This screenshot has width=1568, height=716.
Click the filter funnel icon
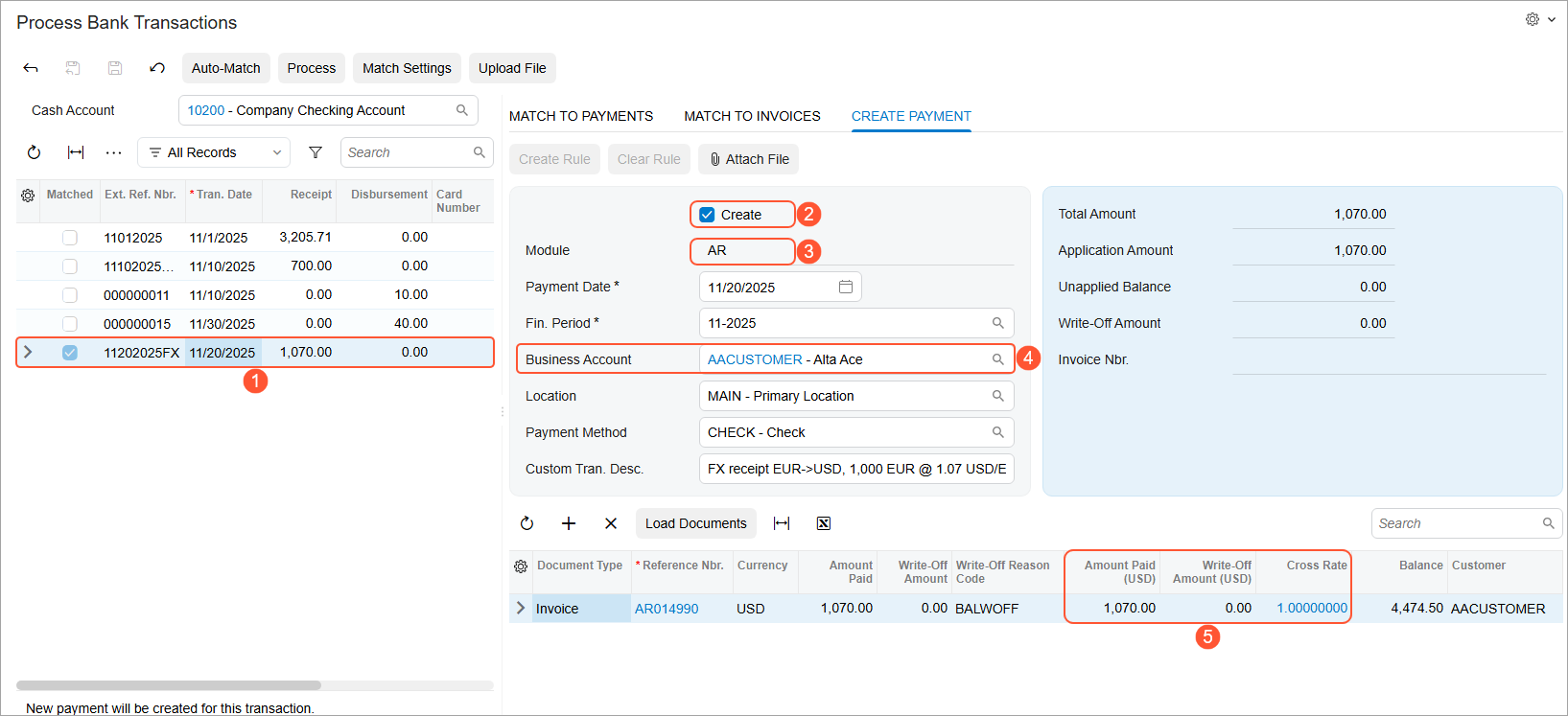coord(316,152)
